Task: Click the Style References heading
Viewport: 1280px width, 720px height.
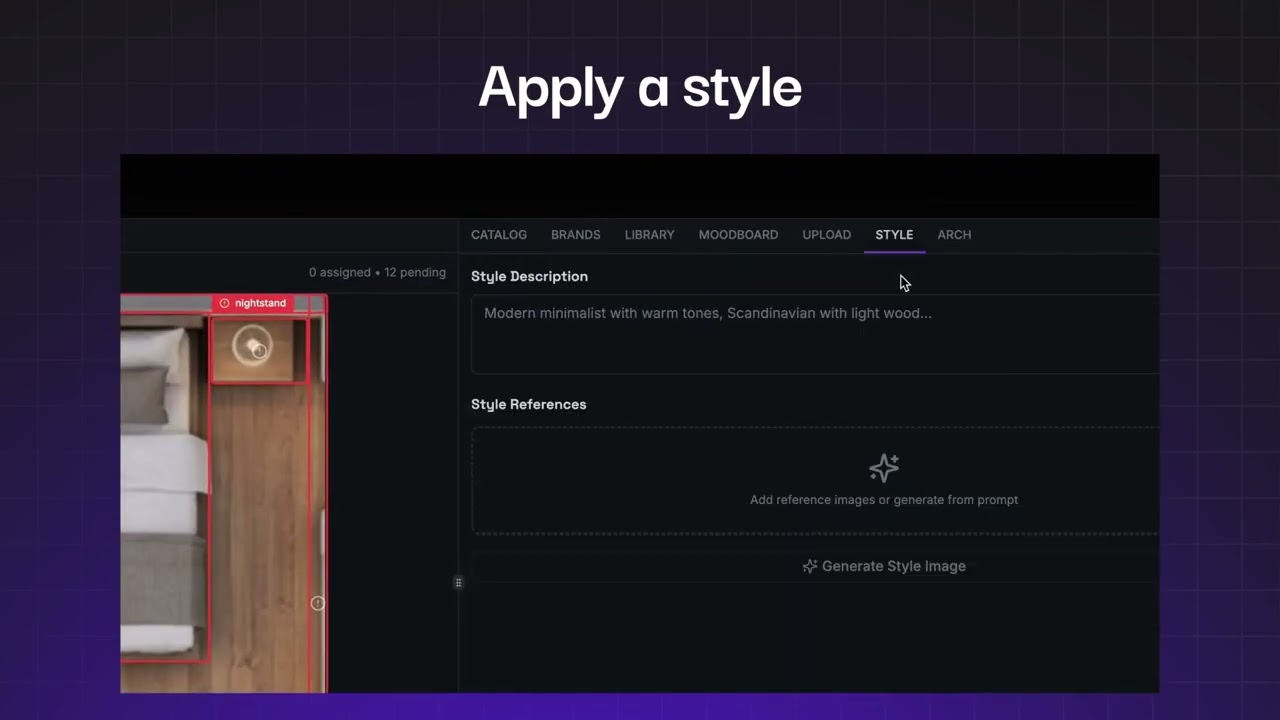Action: (529, 404)
